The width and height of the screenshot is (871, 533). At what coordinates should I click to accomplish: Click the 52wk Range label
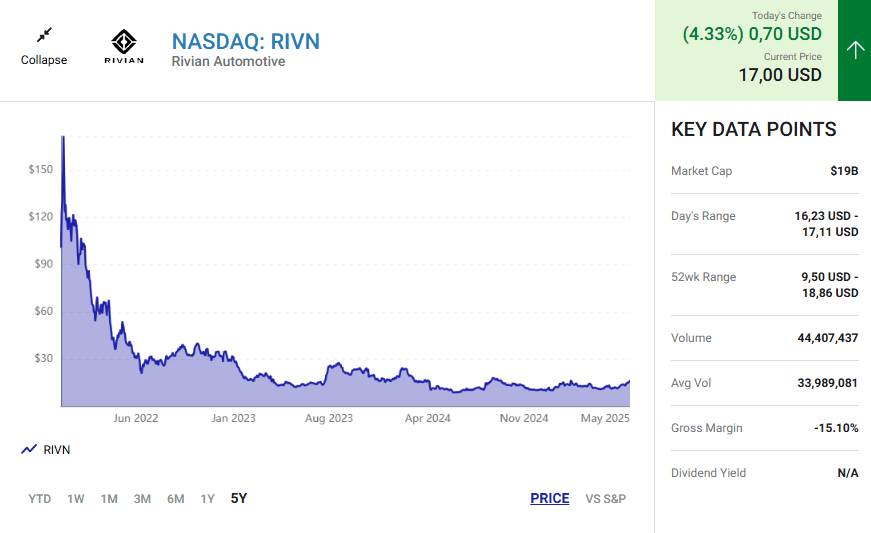[x=703, y=277]
